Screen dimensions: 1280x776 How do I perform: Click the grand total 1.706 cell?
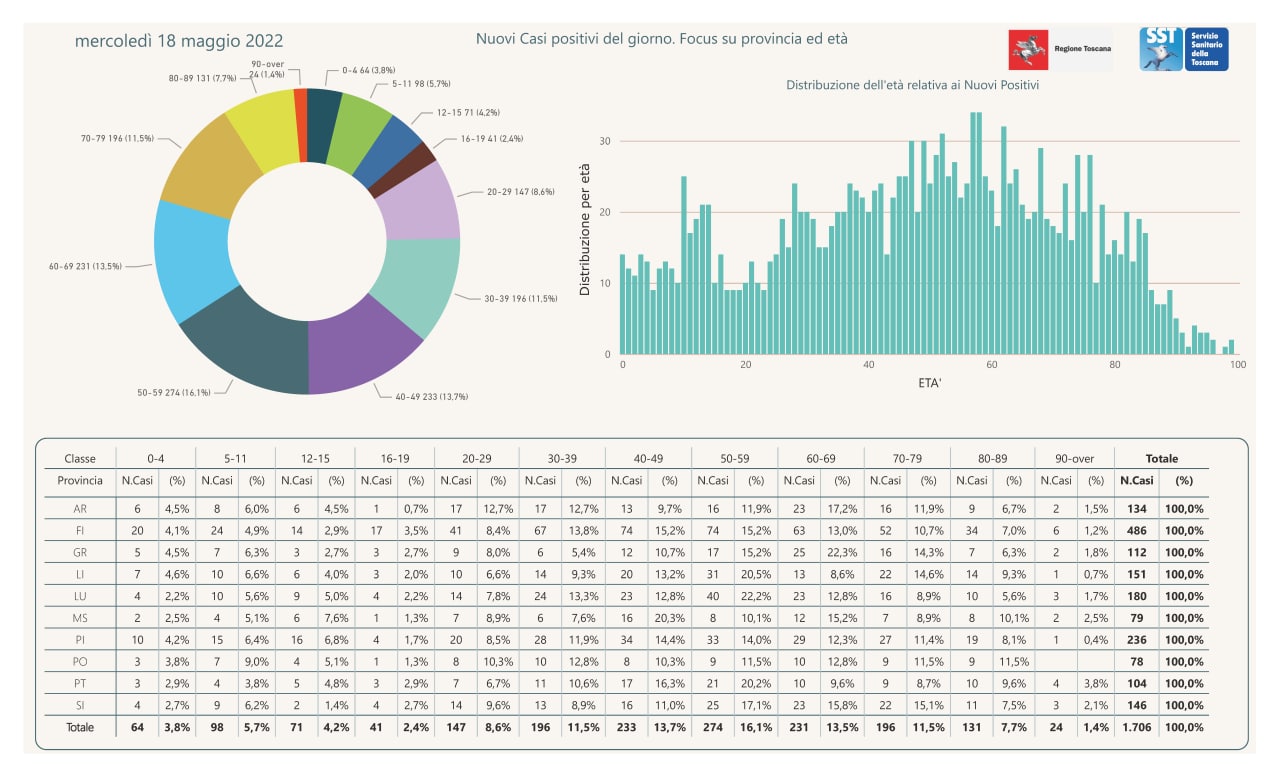pyautogui.click(x=1135, y=727)
